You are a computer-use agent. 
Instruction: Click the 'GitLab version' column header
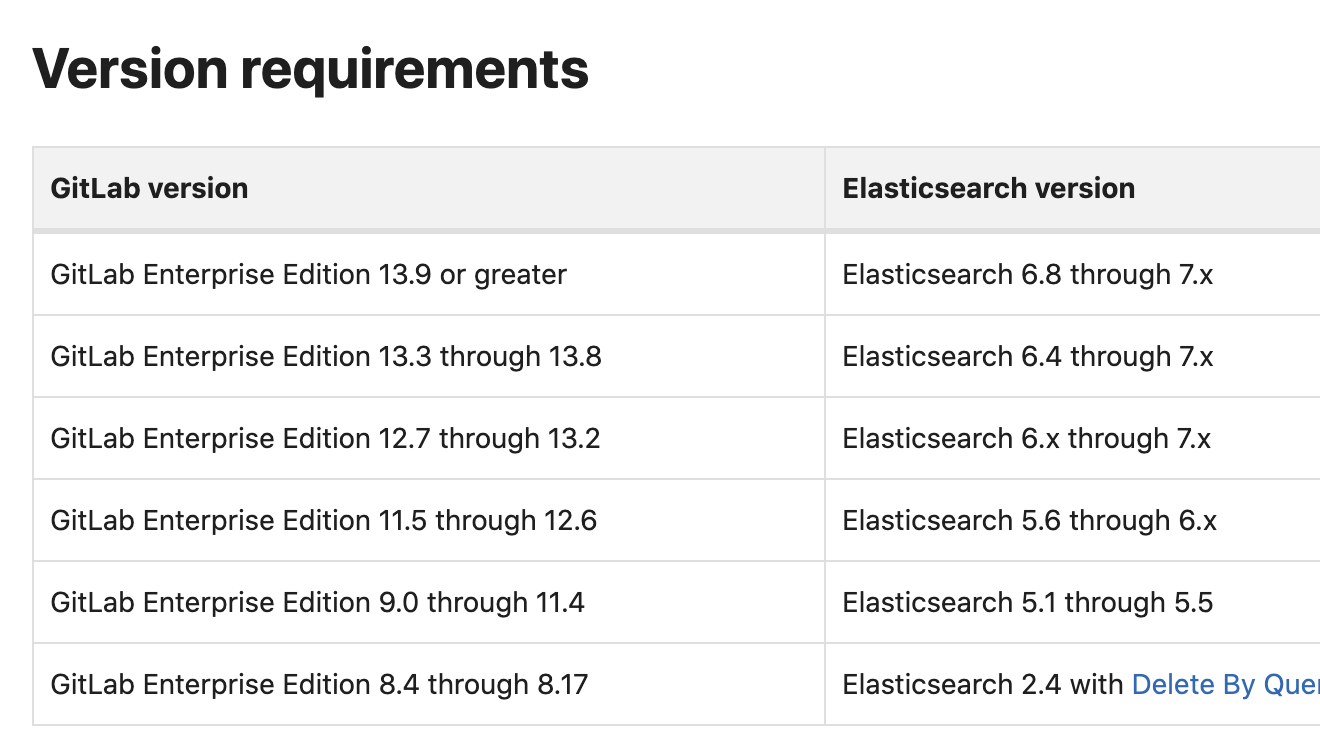(x=149, y=188)
